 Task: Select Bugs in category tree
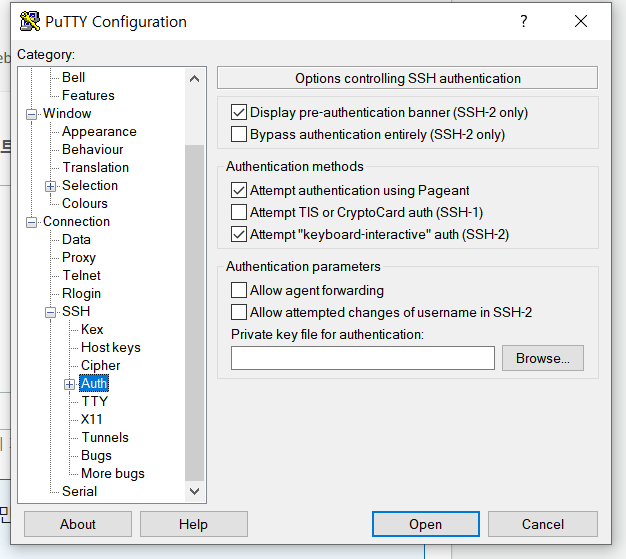[x=96, y=455]
